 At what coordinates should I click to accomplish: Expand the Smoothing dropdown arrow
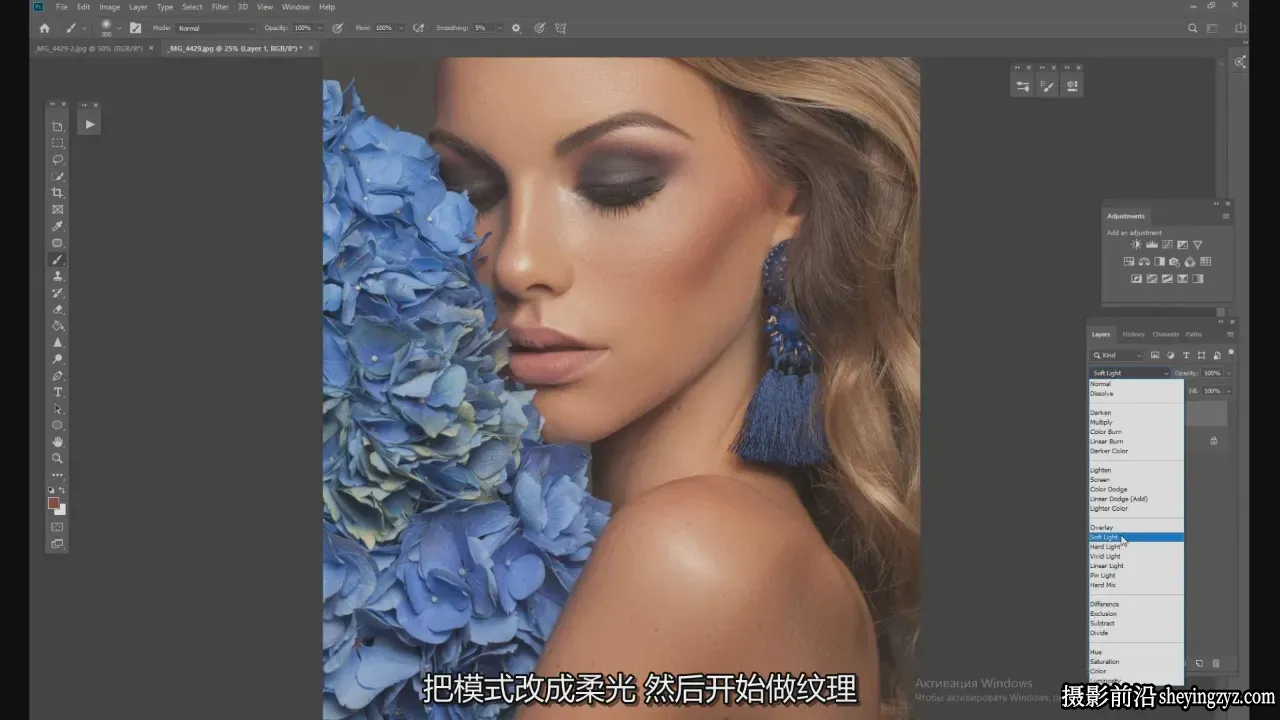499,28
